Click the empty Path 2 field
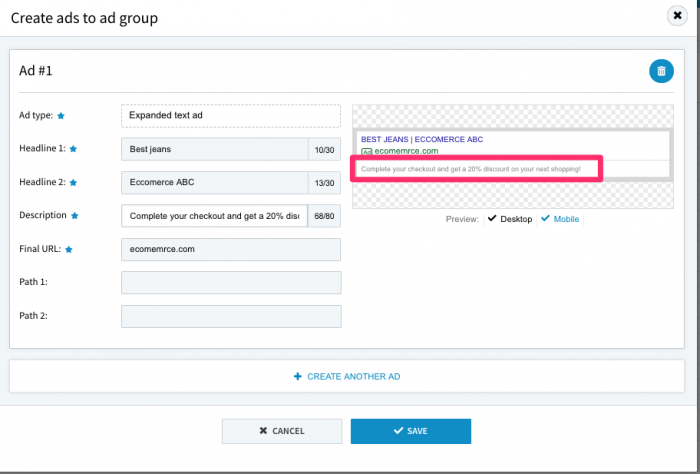The height and width of the screenshot is (474, 700). pos(230,316)
